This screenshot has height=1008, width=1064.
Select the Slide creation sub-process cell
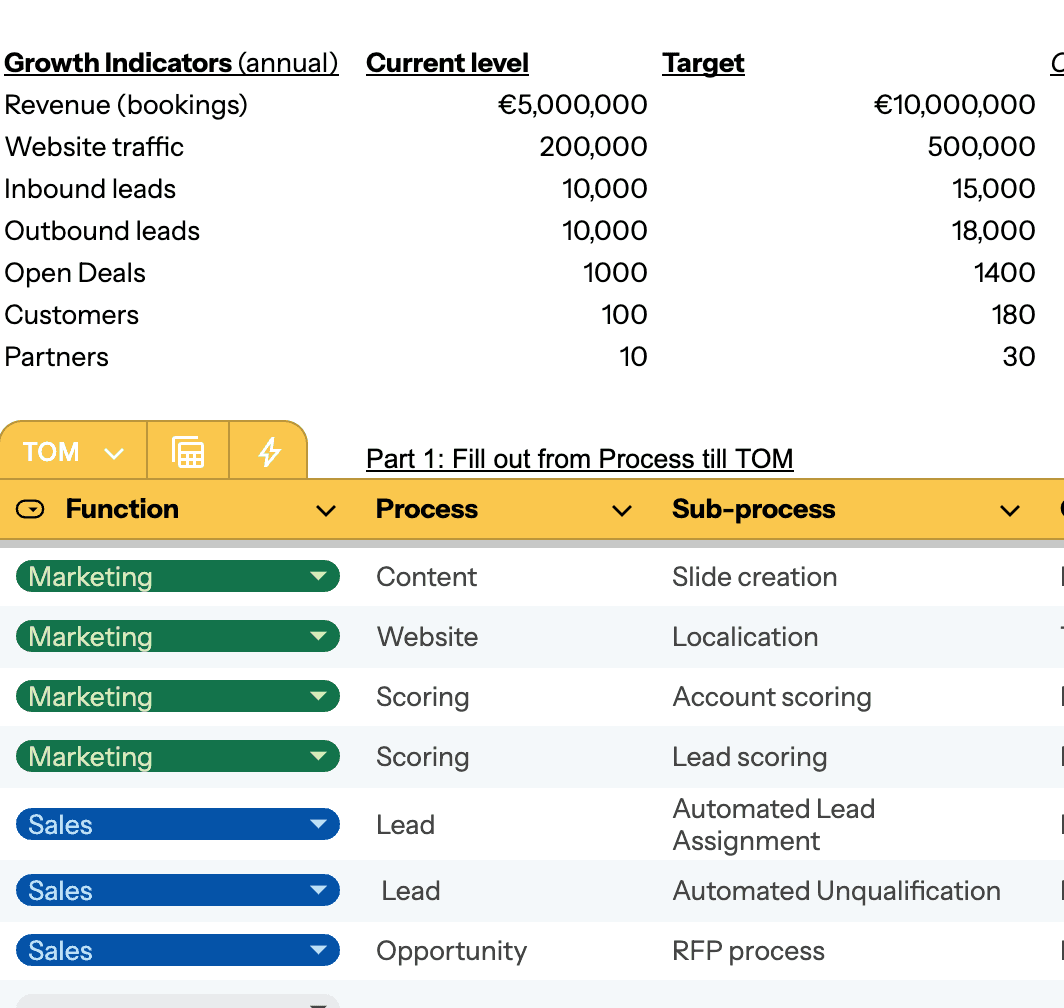point(755,577)
